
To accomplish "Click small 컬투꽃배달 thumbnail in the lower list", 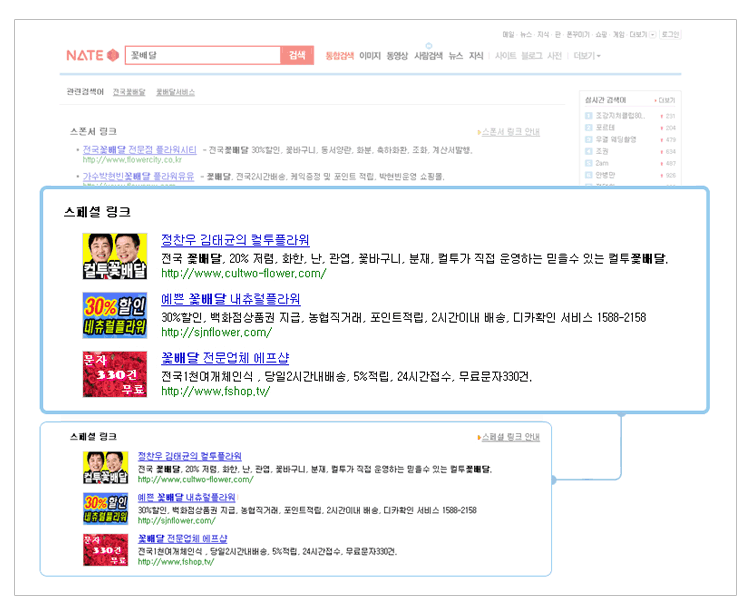I will [x=105, y=468].
